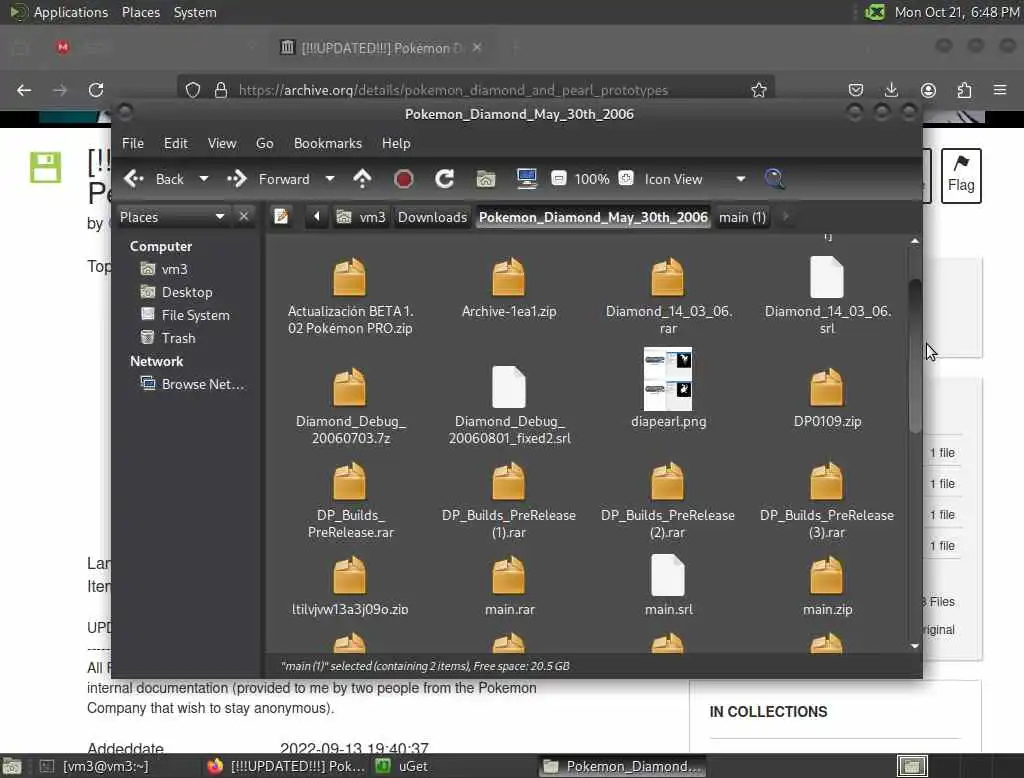Select DP_Builds_PreRelease.rar archive
Screen dimensions: 1024x778
click(350, 500)
